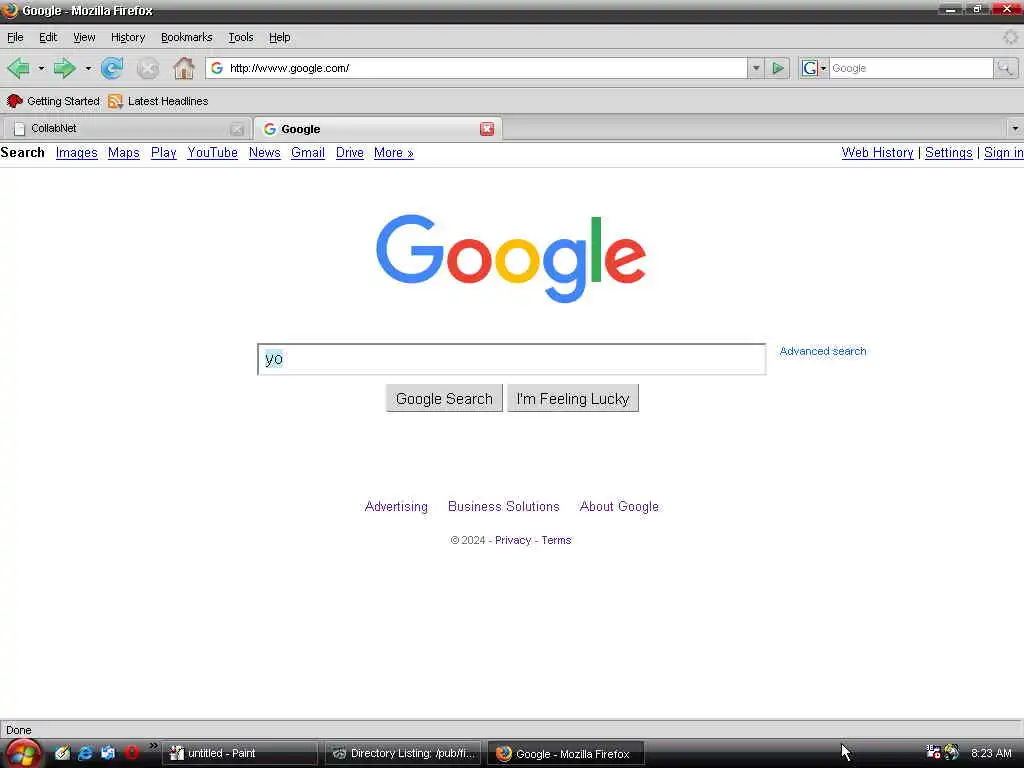Viewport: 1024px width, 768px height.
Task: Click the greyed Stop loading icon
Action: coord(148,69)
